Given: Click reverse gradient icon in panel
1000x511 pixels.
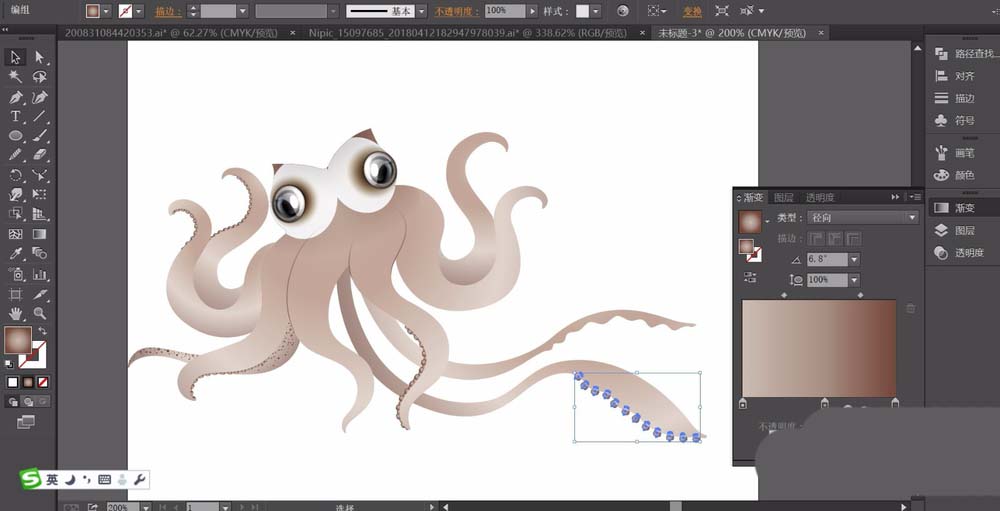Looking at the screenshot, I should pos(750,277).
